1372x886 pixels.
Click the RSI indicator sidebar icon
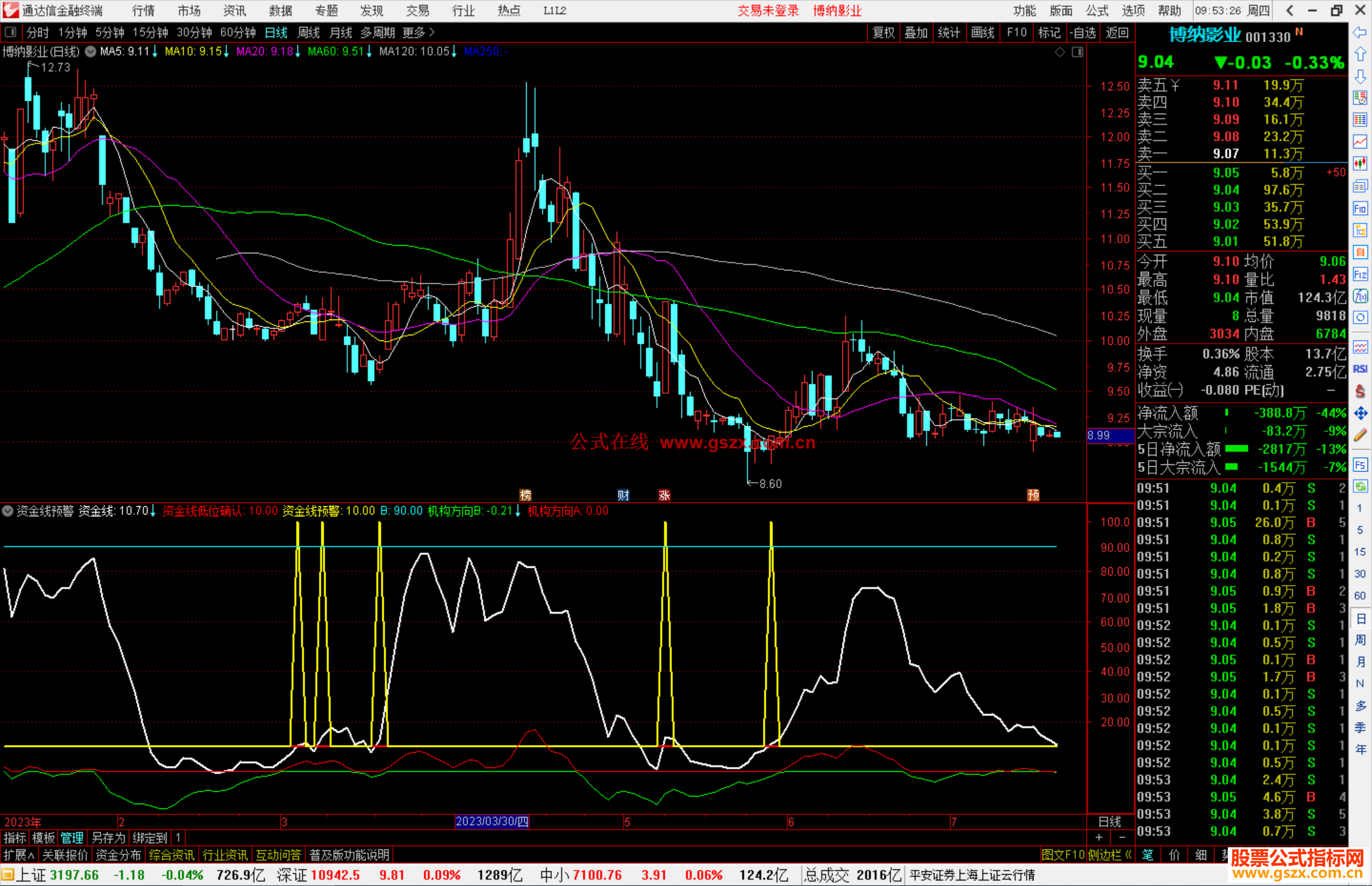[x=1360, y=369]
